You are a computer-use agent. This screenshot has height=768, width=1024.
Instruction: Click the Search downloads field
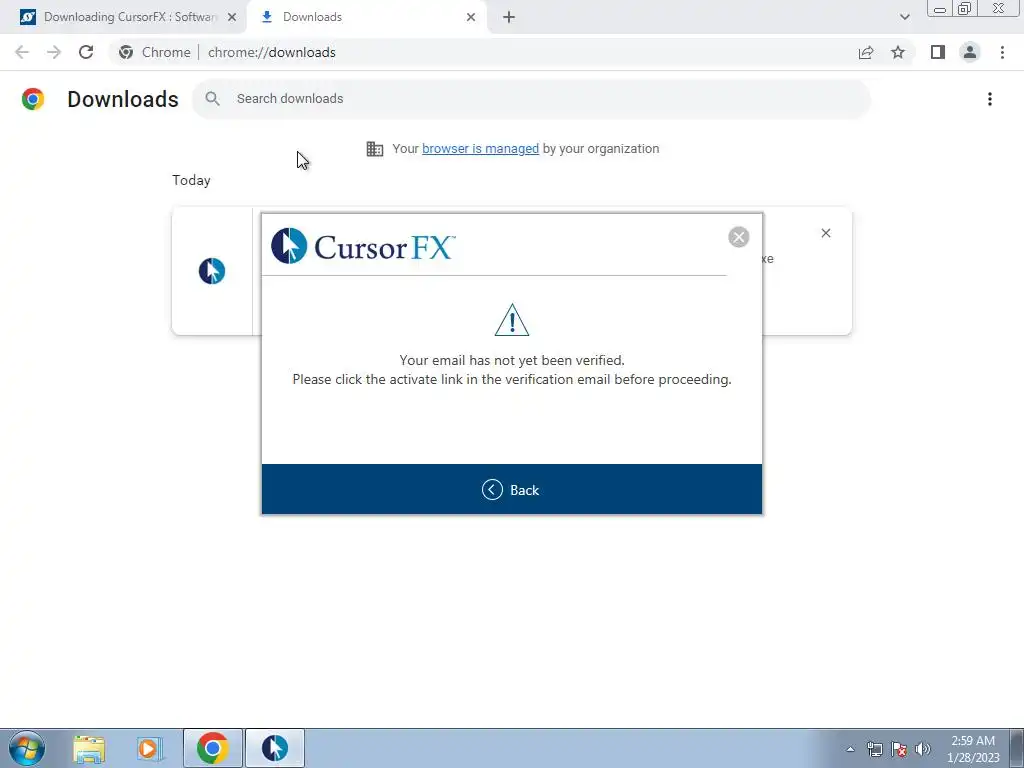(x=531, y=99)
